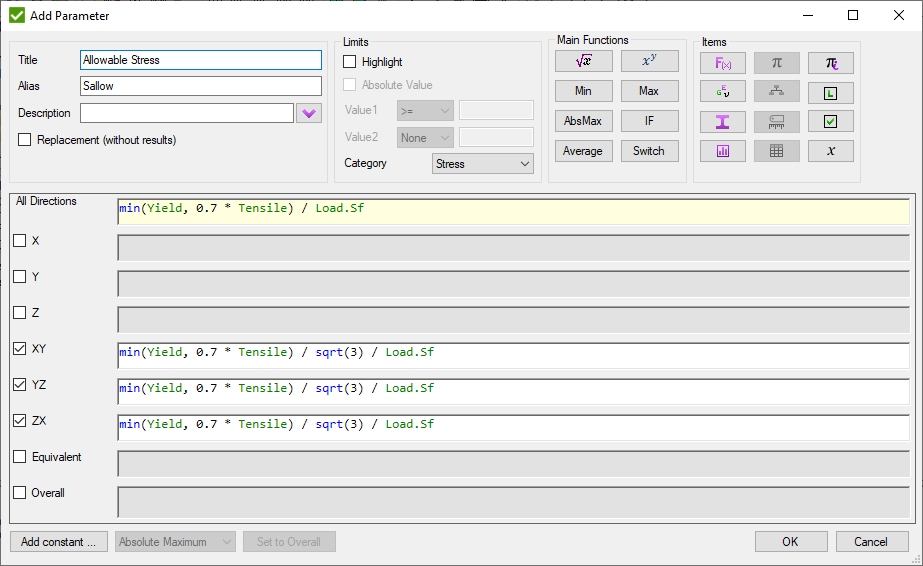Click the pi with purple symbol icon
This screenshot has height=566, width=923.
tap(830, 63)
